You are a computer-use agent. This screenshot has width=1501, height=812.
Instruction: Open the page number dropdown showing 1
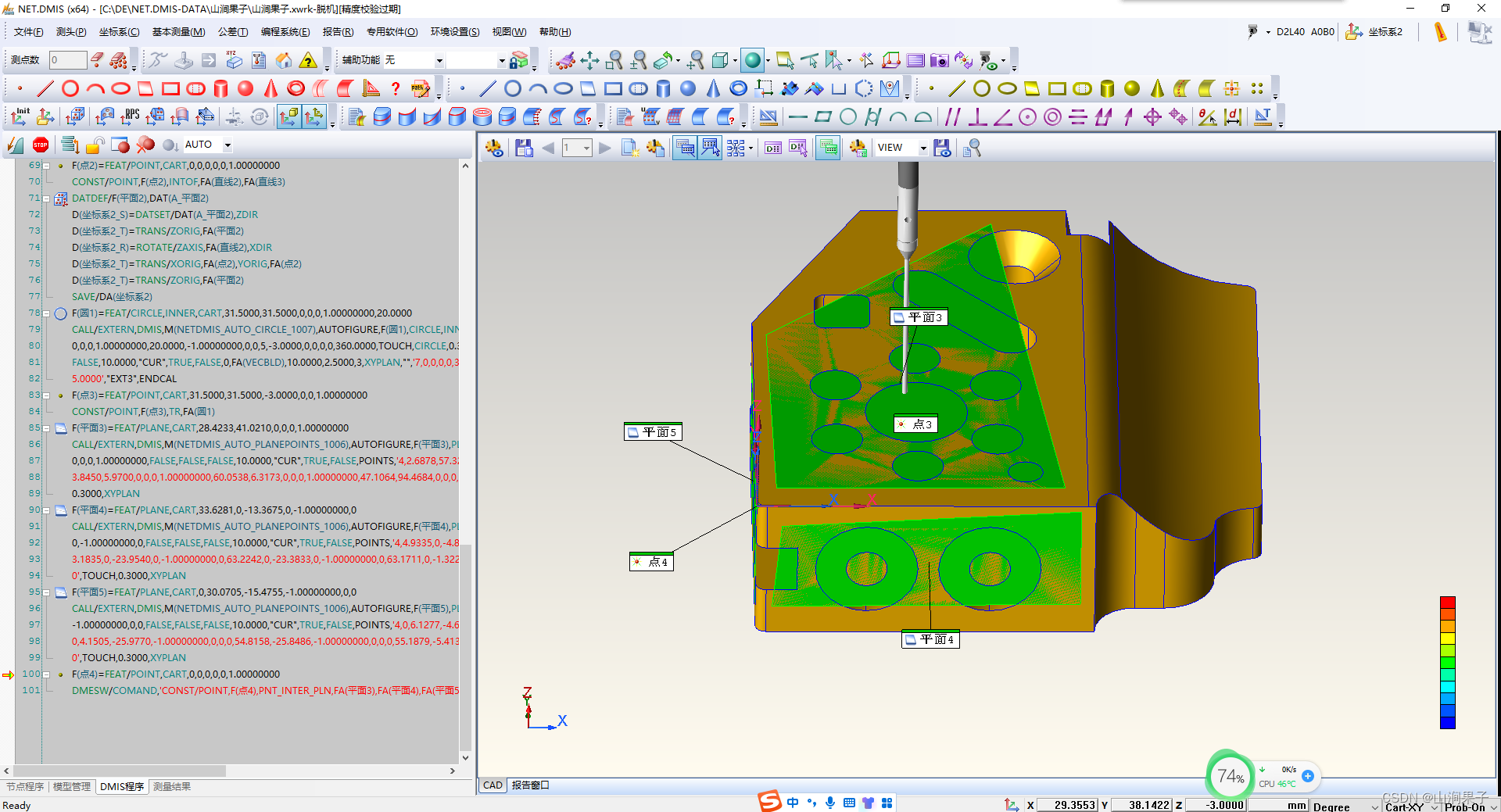click(x=586, y=148)
